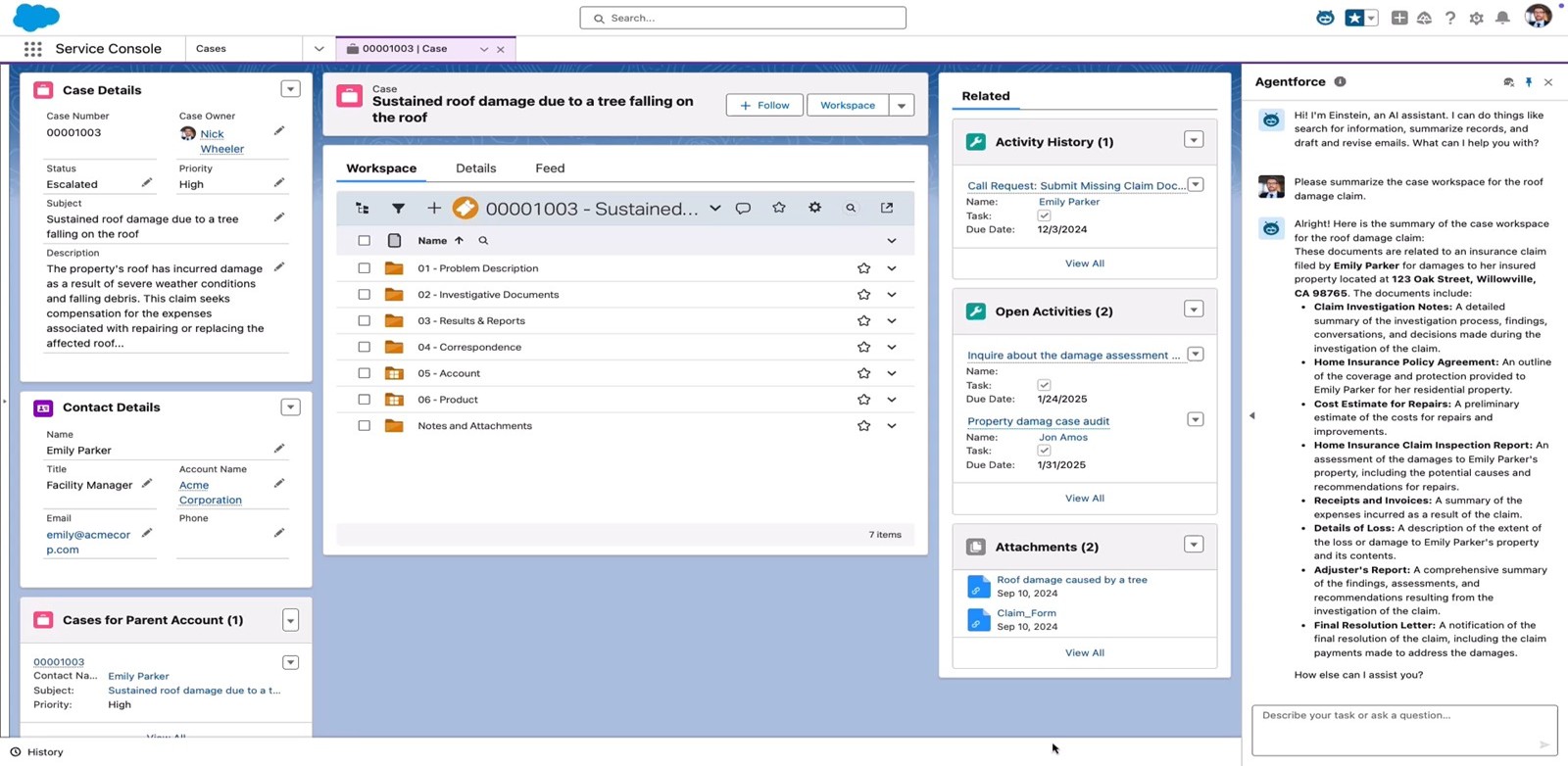The height and width of the screenshot is (766, 1568).
Task: Expand the dropdown next to Workspace button
Action: [x=902, y=105]
